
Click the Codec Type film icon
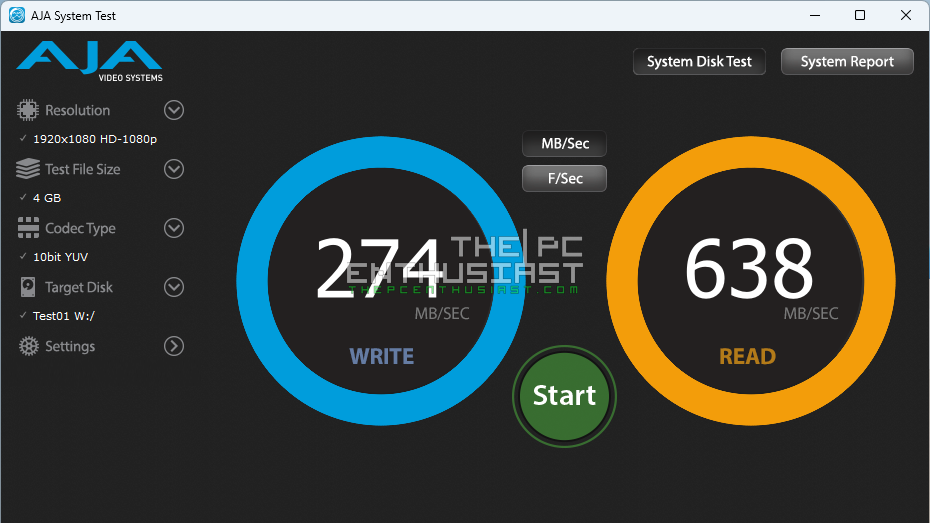pos(28,228)
